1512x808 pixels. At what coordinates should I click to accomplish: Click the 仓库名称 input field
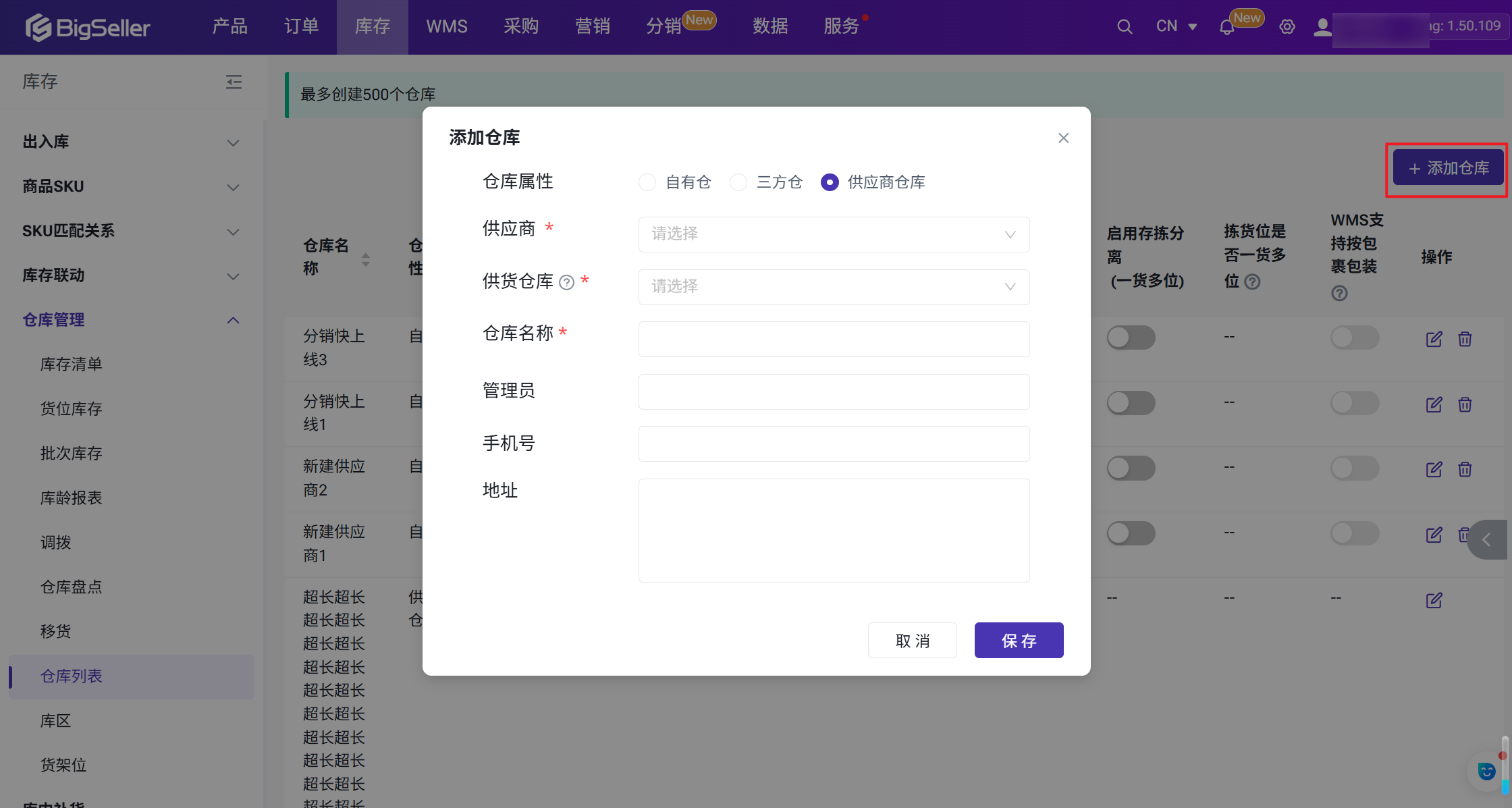pos(834,339)
